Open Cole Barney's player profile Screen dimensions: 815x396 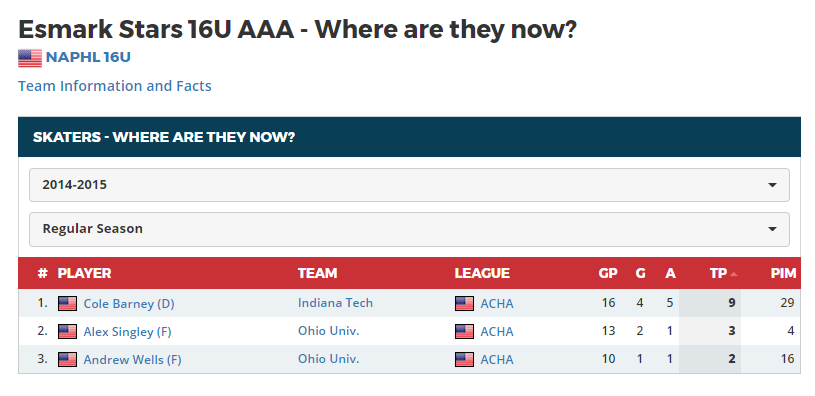click(129, 304)
